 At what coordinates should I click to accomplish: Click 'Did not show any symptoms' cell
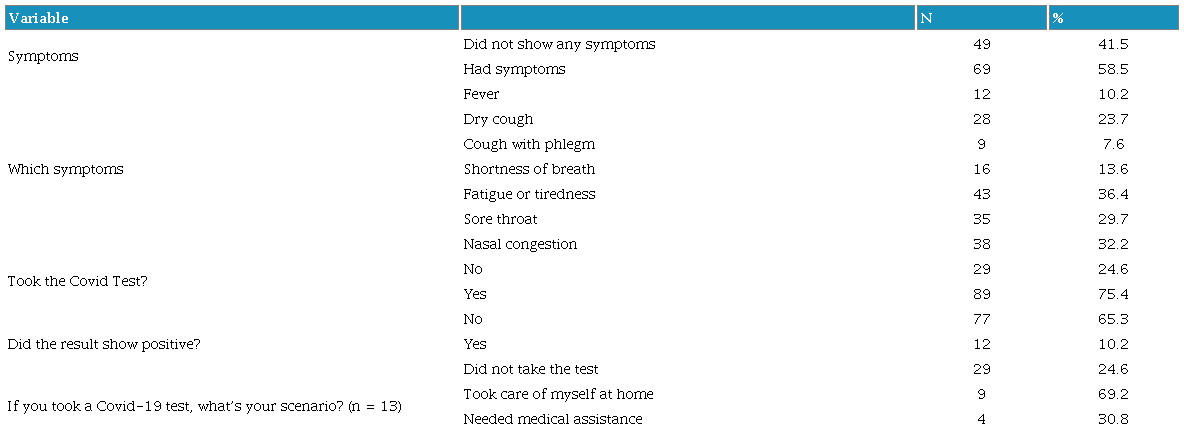point(559,44)
